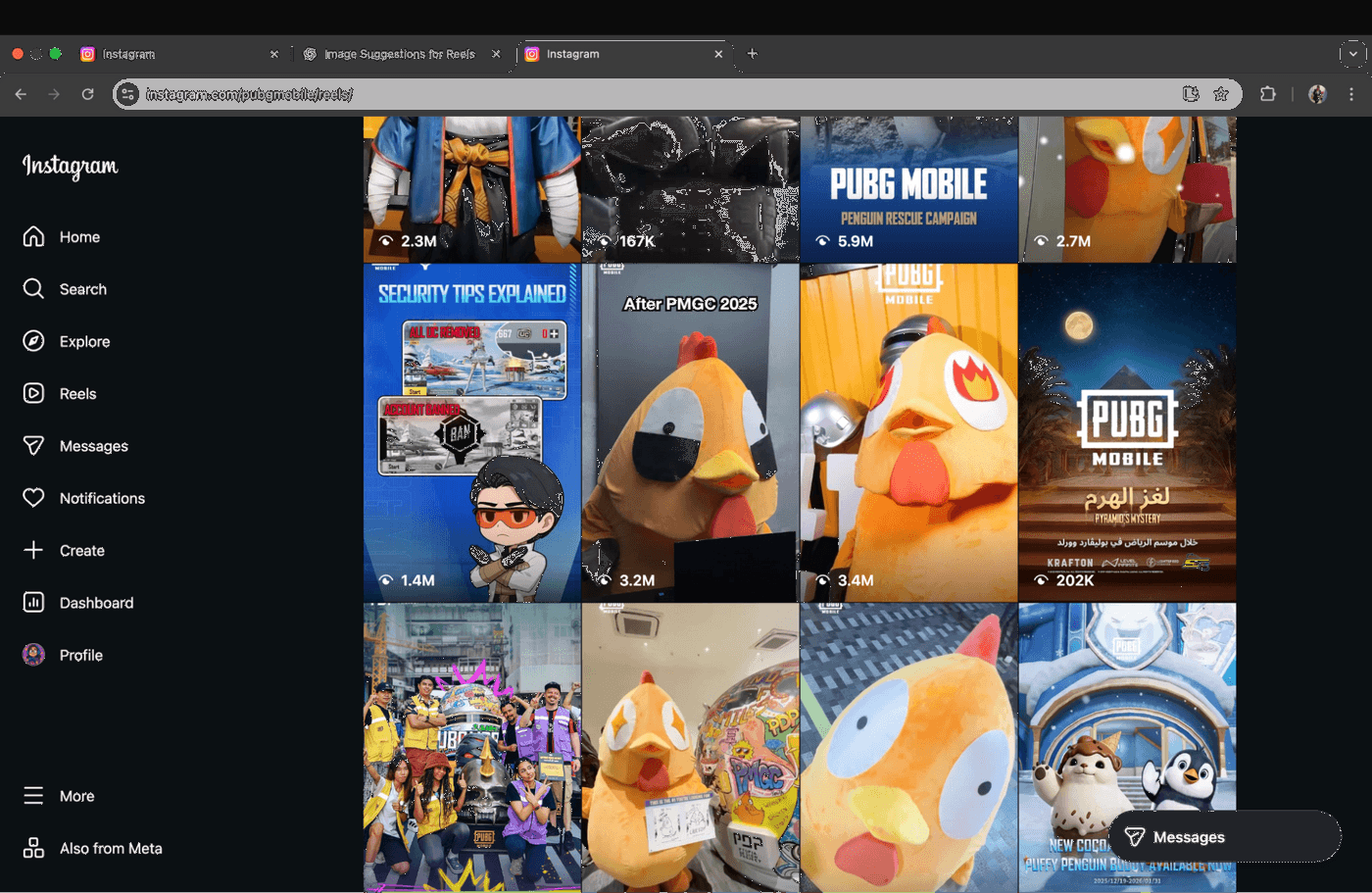
Task: Open the browser tab search dropdown
Action: pyautogui.click(x=1352, y=54)
